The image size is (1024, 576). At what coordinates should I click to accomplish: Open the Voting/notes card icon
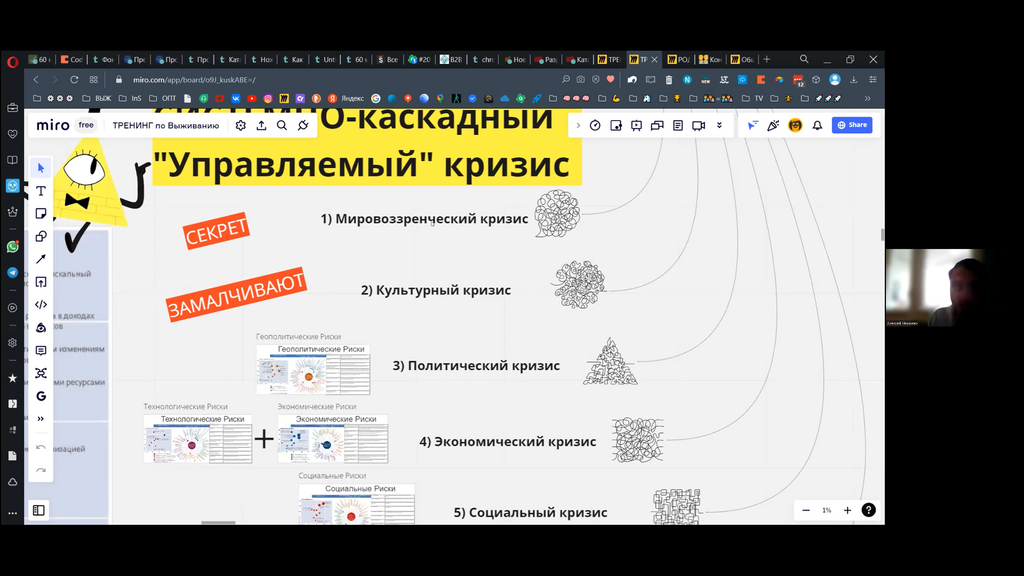click(x=616, y=125)
